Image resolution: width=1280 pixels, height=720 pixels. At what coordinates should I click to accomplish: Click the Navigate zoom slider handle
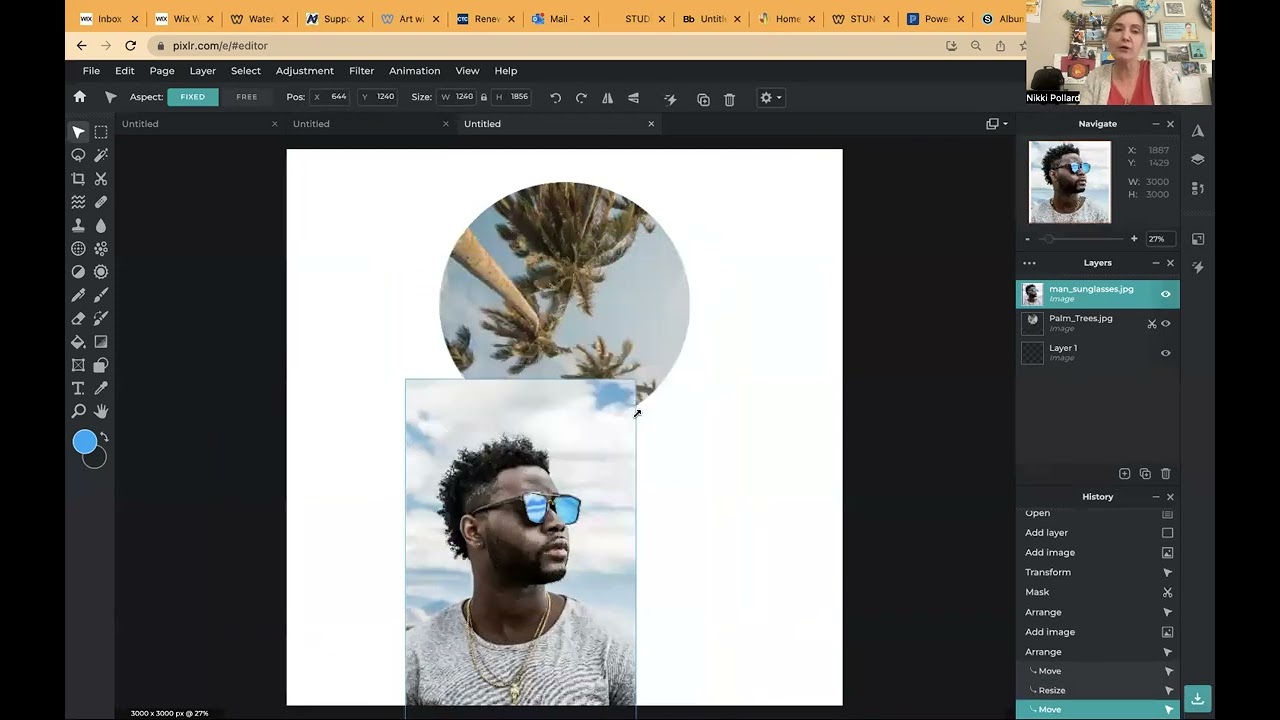[1047, 239]
